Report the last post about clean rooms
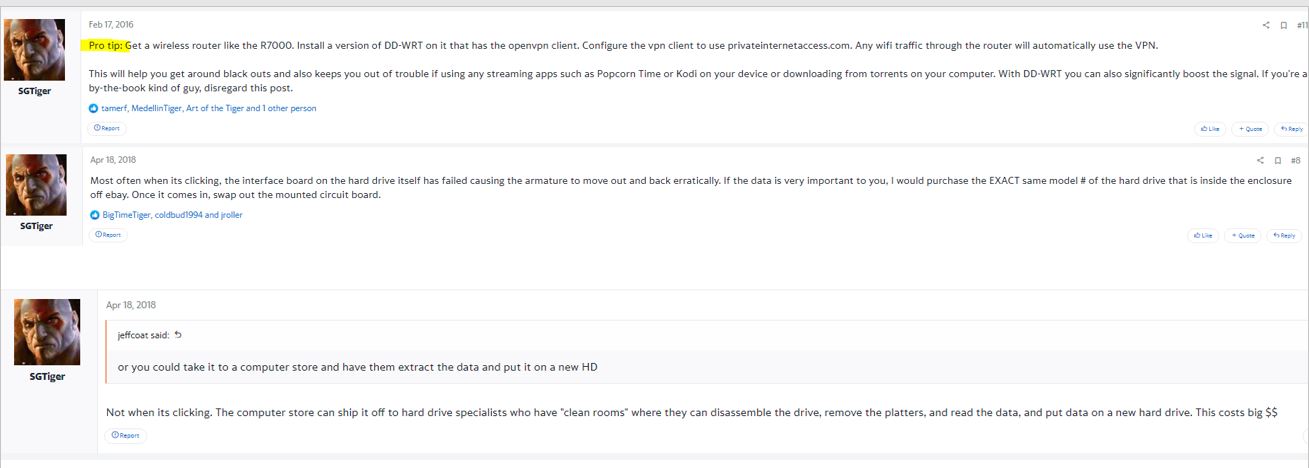The width and height of the screenshot is (1309, 468). click(126, 435)
